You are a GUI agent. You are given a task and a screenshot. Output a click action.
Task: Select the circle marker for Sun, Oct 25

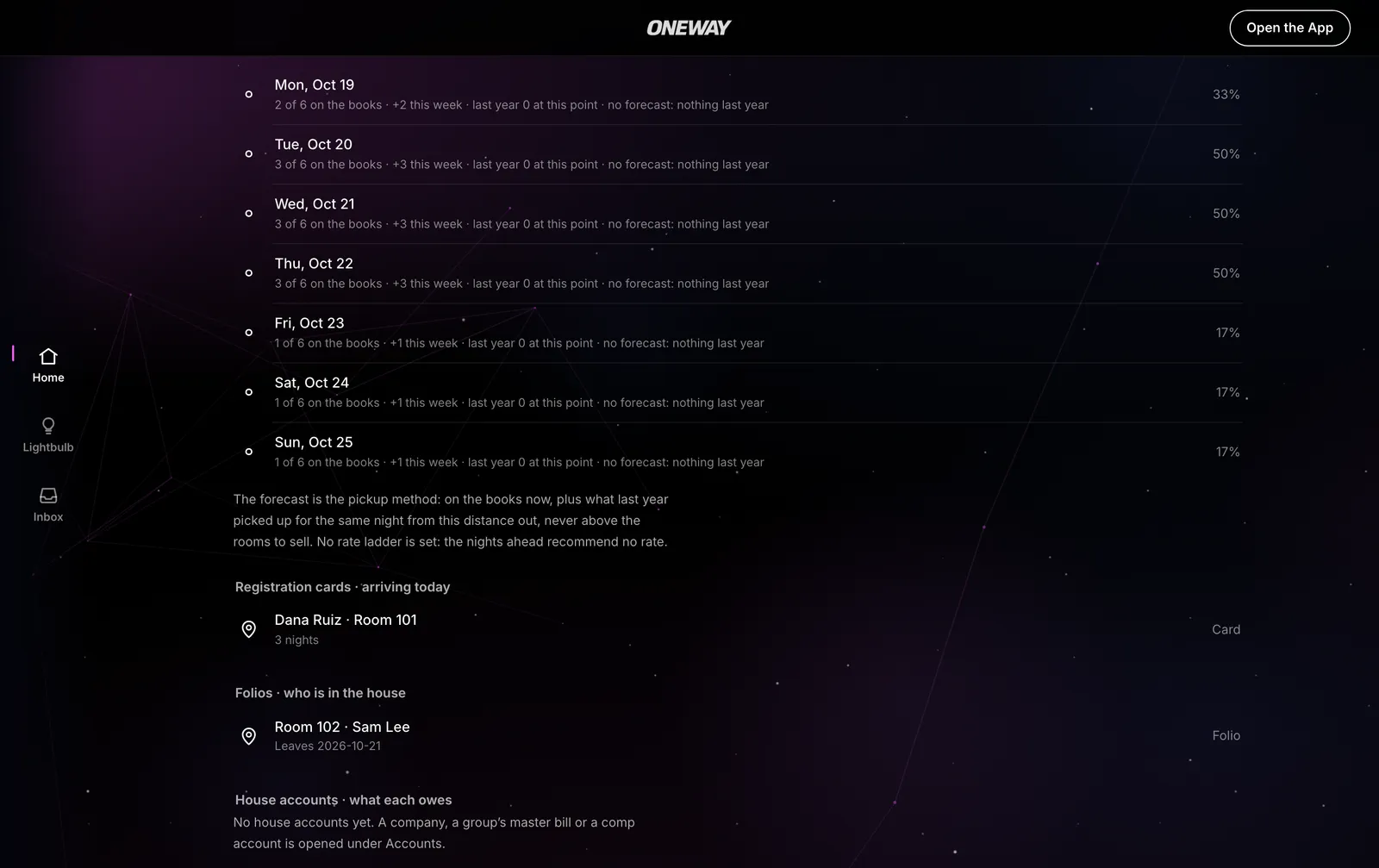(248, 451)
